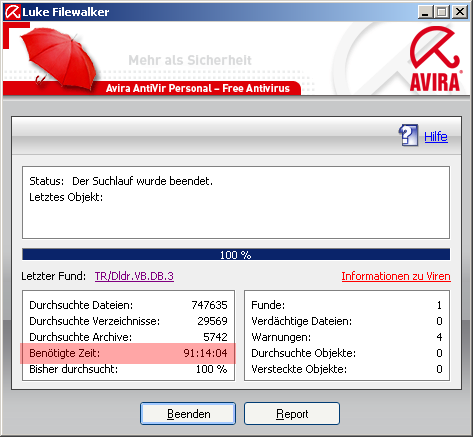The width and height of the screenshot is (473, 437).
Task: Click the AVIRA logo in the banner
Action: [435, 59]
